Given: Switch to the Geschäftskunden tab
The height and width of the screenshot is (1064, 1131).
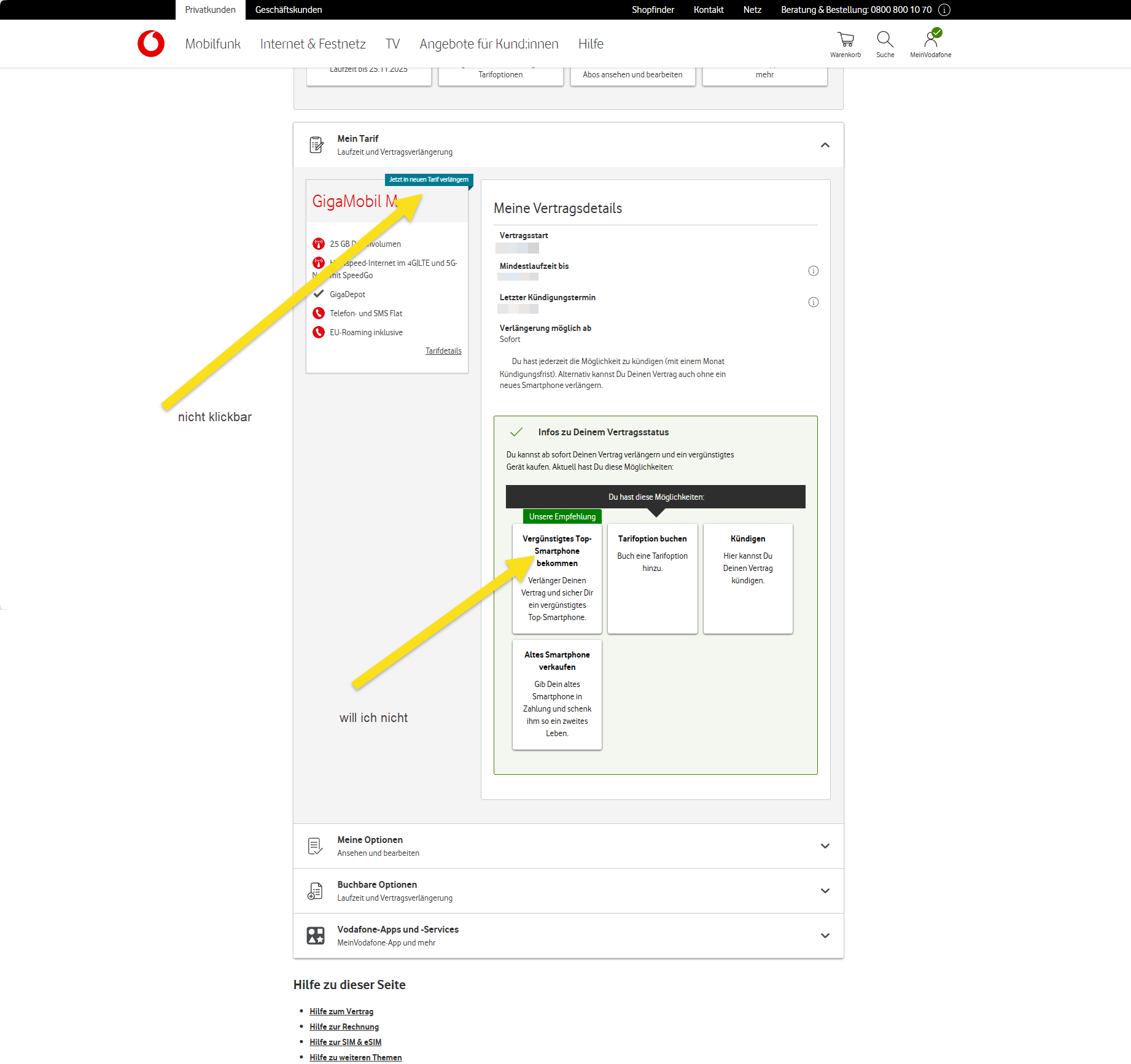Looking at the screenshot, I should click(289, 10).
